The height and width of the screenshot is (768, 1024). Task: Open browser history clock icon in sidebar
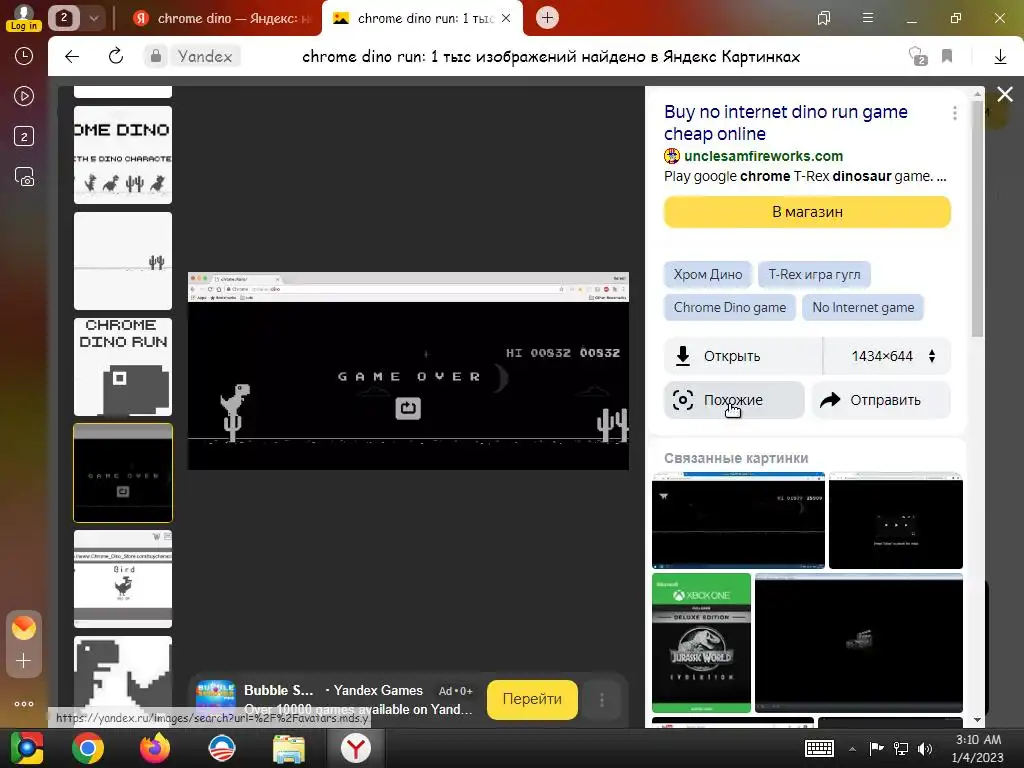(24, 56)
